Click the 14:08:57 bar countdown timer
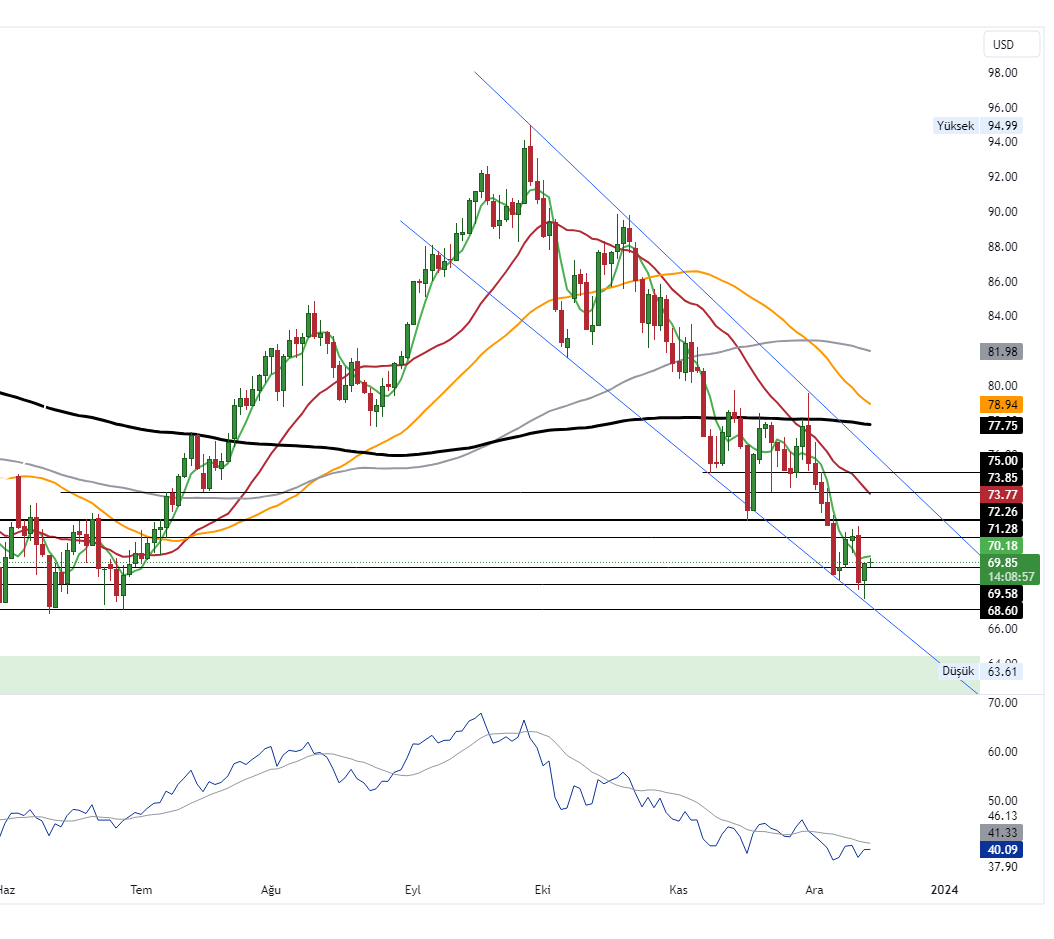 1010,577
